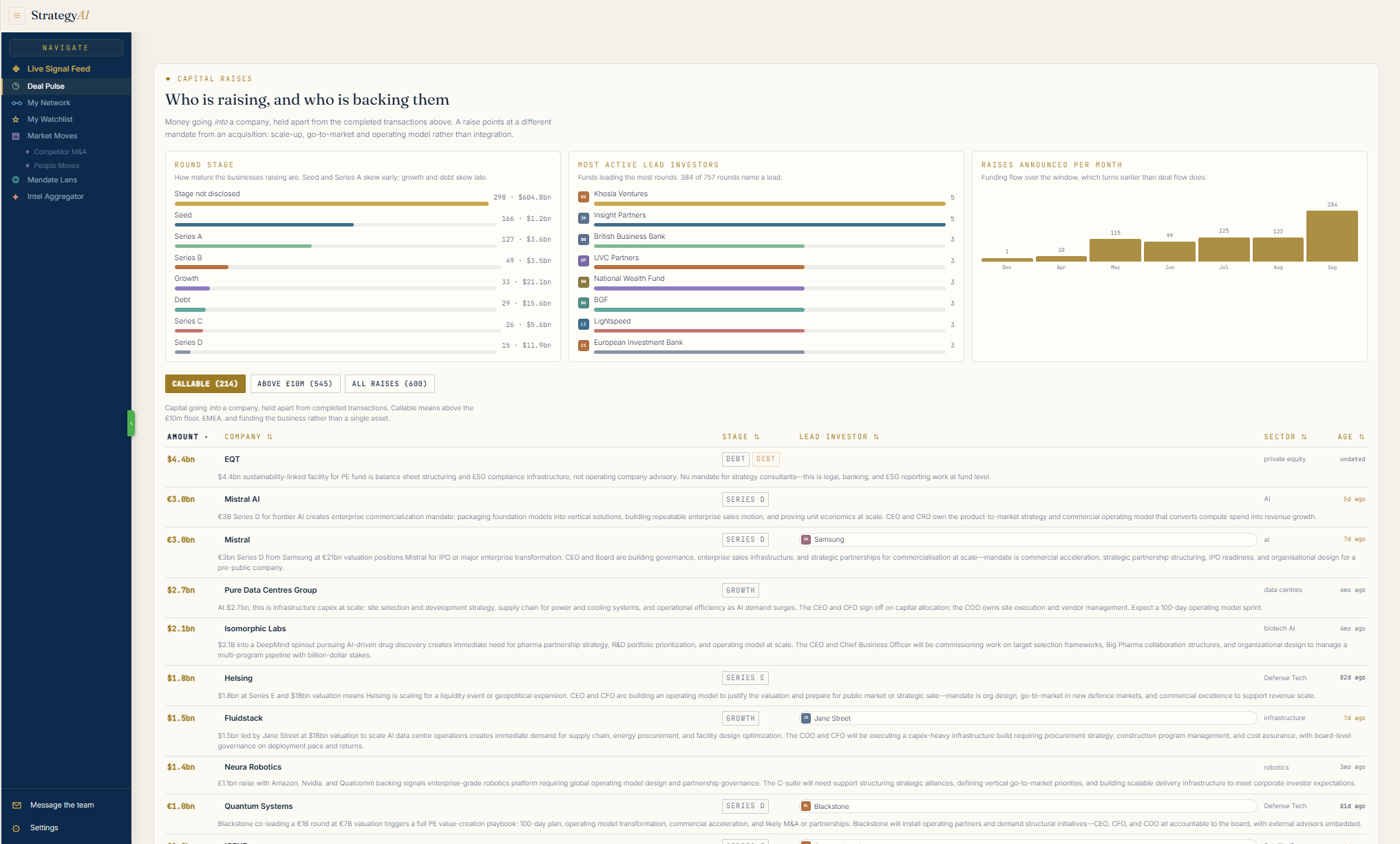Click the My Watchlist star icon
1400x844 pixels.
tap(16, 120)
